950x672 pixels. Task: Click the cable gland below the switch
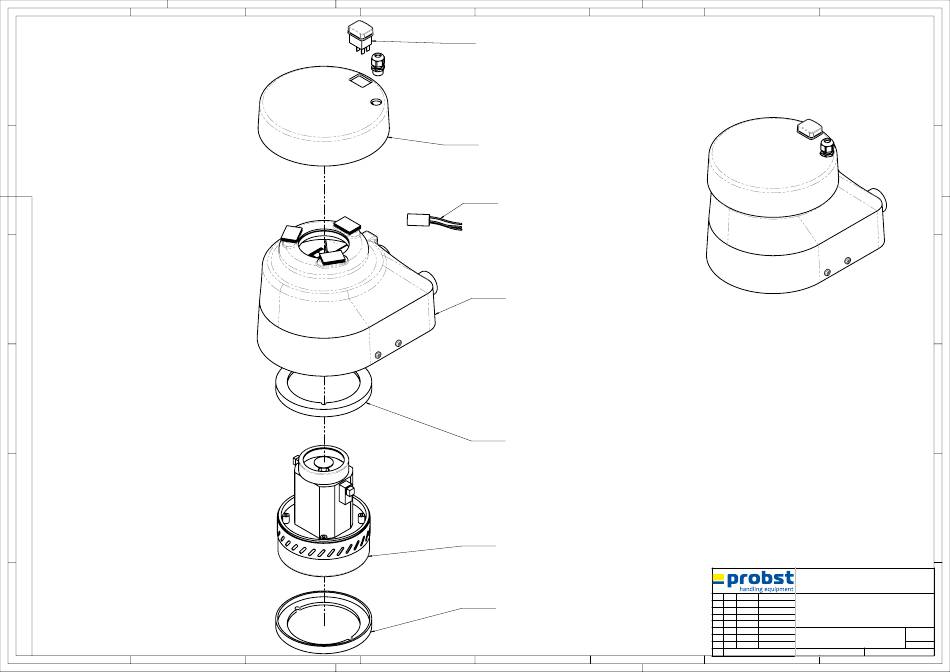click(x=380, y=67)
